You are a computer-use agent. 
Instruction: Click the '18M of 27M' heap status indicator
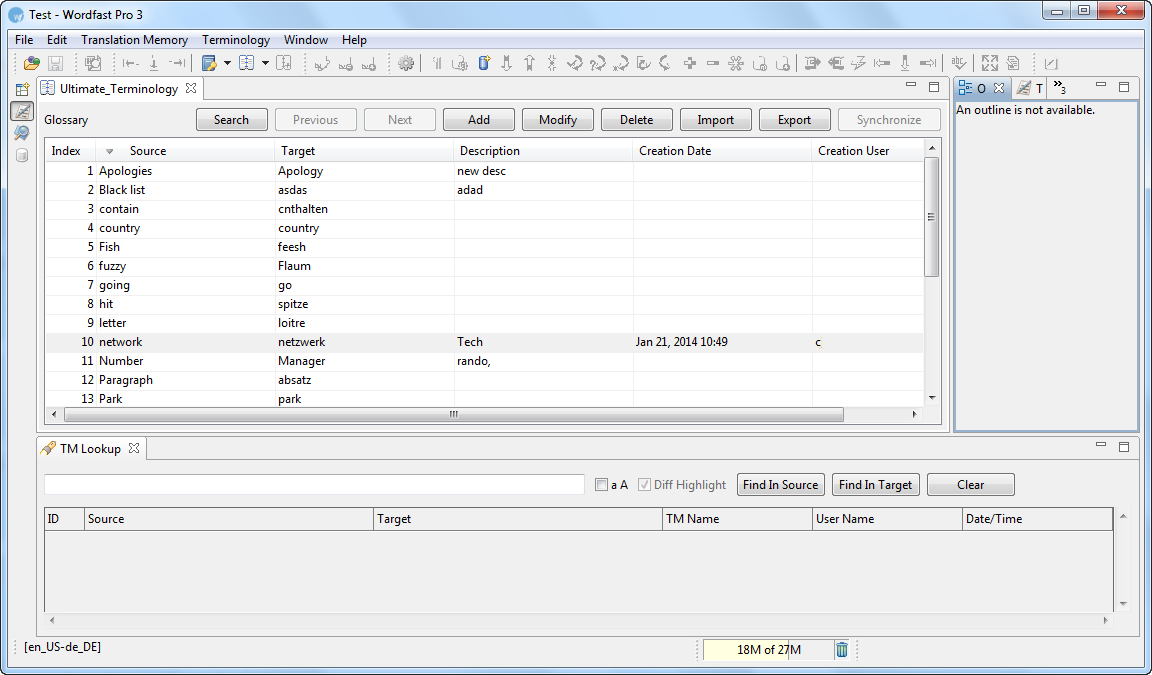coord(768,649)
